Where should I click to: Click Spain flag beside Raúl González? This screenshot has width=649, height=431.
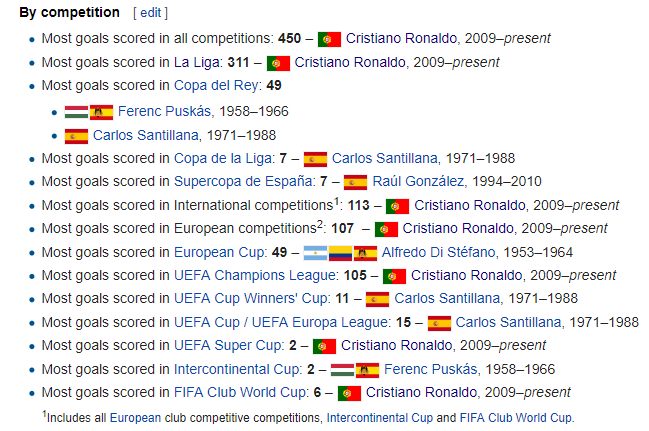pos(355,183)
